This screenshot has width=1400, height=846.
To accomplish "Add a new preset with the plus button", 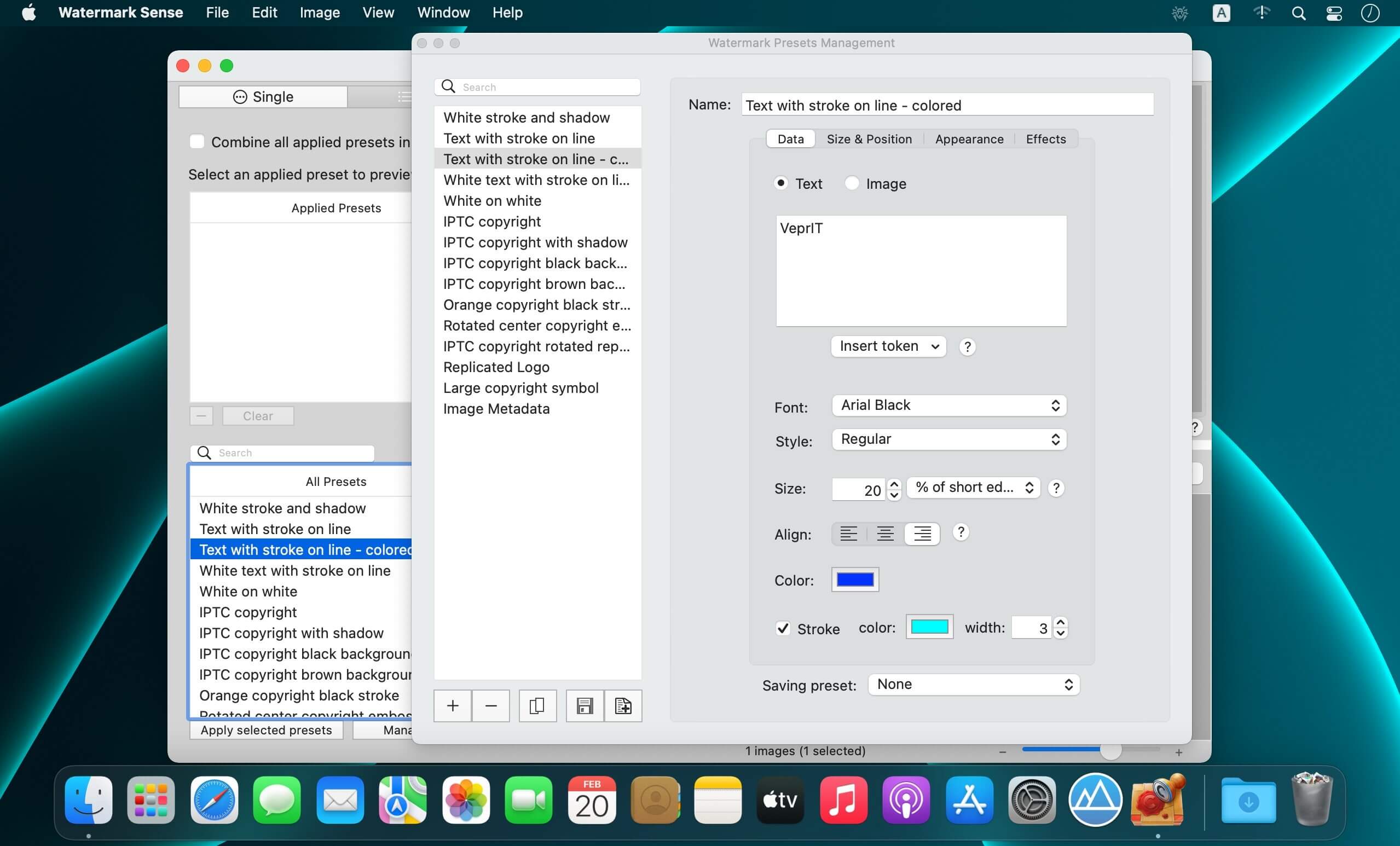I will [x=452, y=706].
